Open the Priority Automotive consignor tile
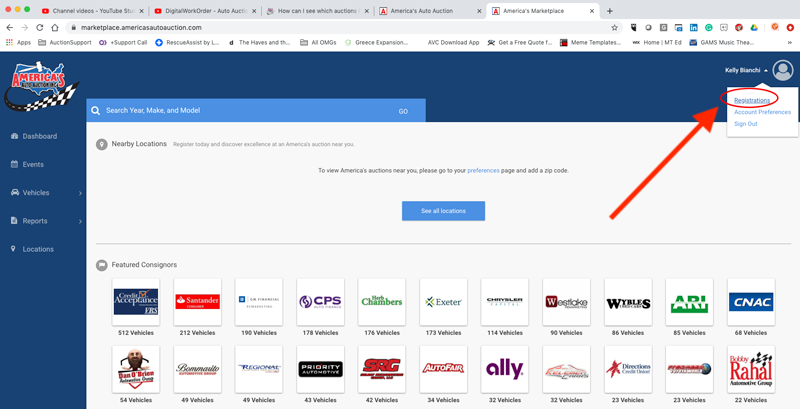This screenshot has width=800, height=409. click(x=320, y=369)
